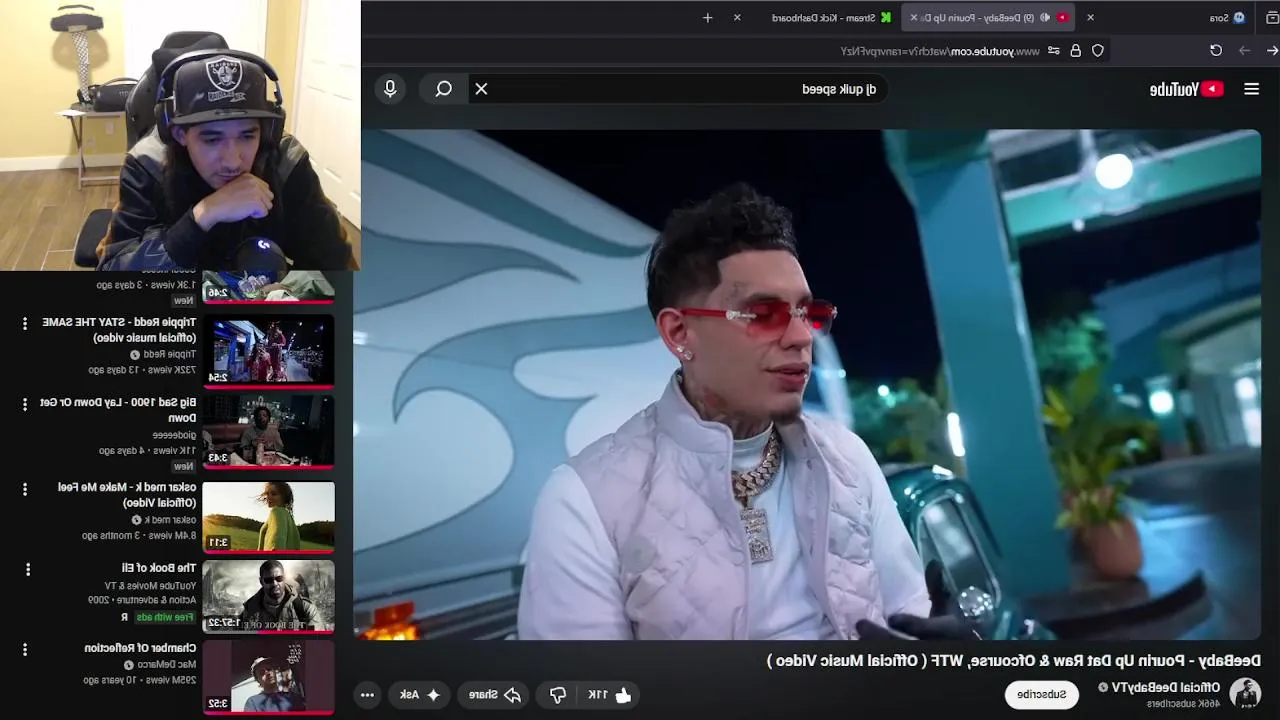Screen dimensions: 1280x720
Task: Play the 2:46 video thumbnail
Action: tap(268, 287)
